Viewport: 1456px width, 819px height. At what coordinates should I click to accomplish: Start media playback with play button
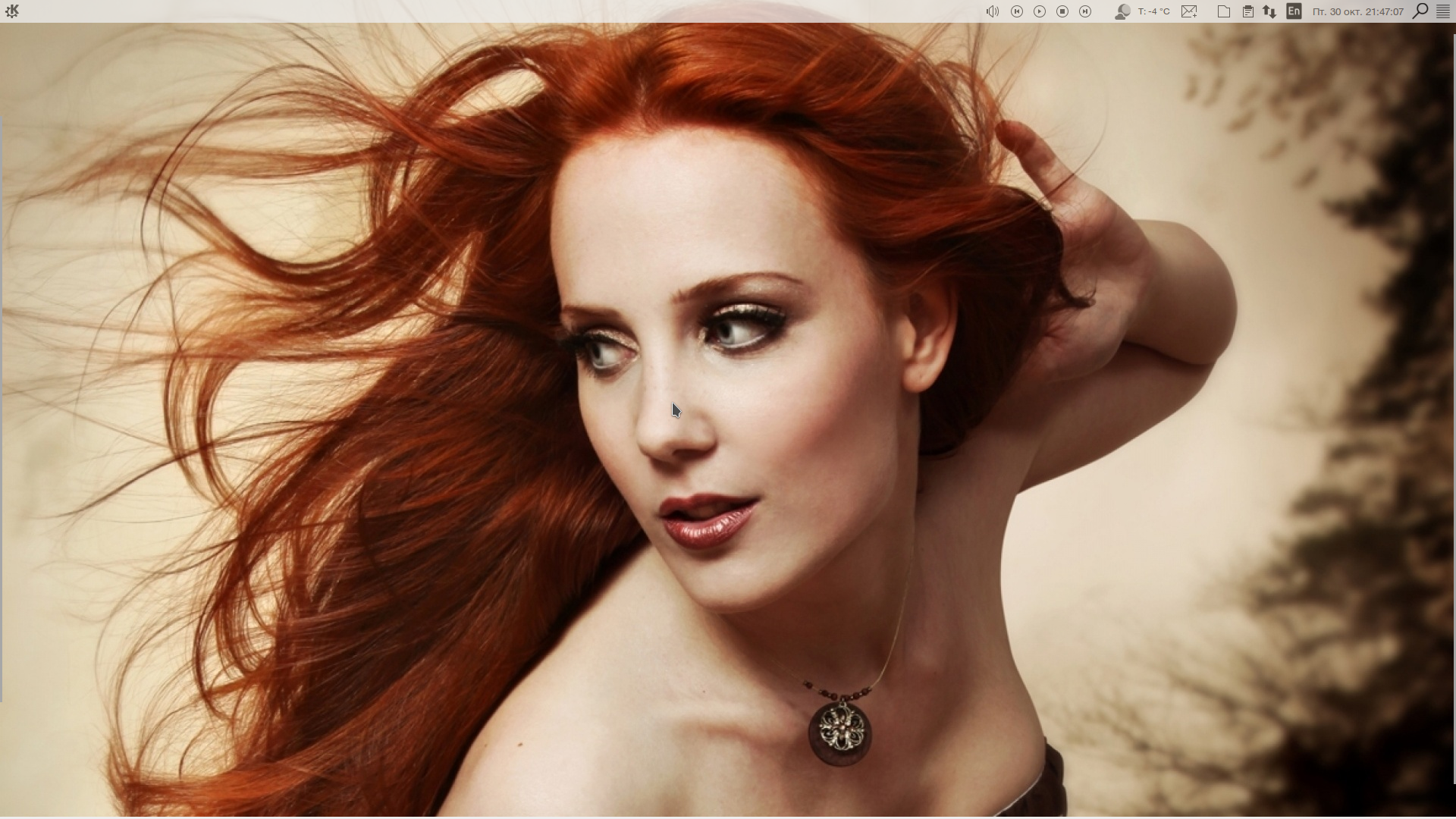pyautogui.click(x=1040, y=11)
